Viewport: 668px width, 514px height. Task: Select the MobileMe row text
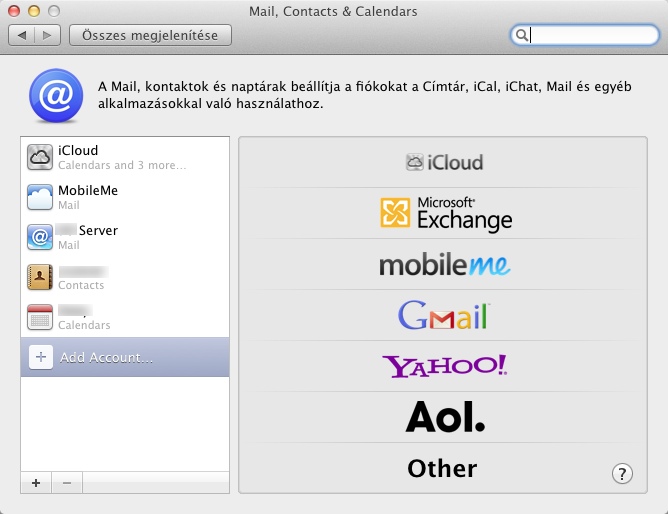coord(88,190)
